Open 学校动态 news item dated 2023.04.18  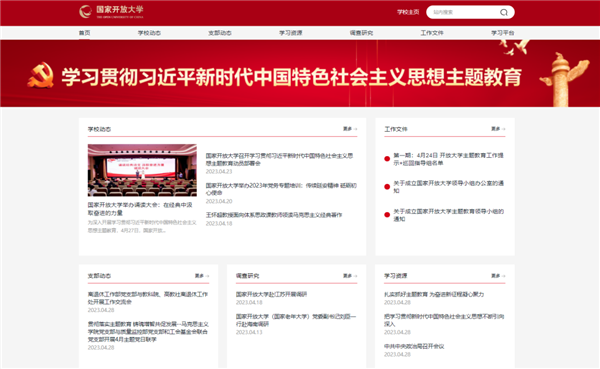[x=274, y=215]
